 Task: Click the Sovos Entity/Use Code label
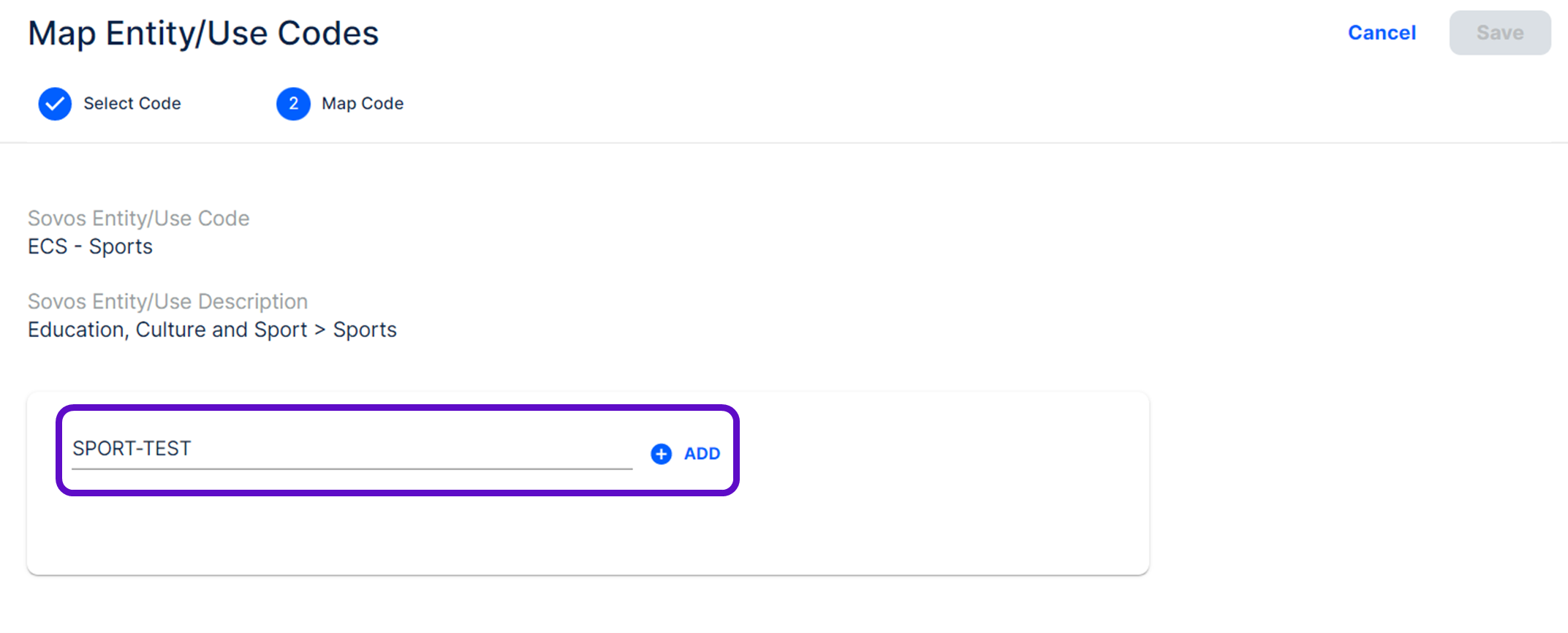[x=139, y=219]
